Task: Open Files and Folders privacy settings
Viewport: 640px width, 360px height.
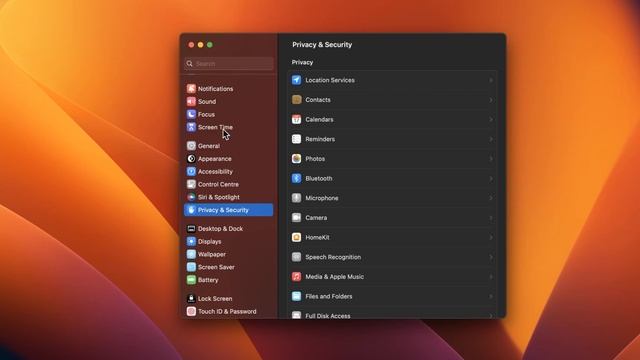Action: 393,296
